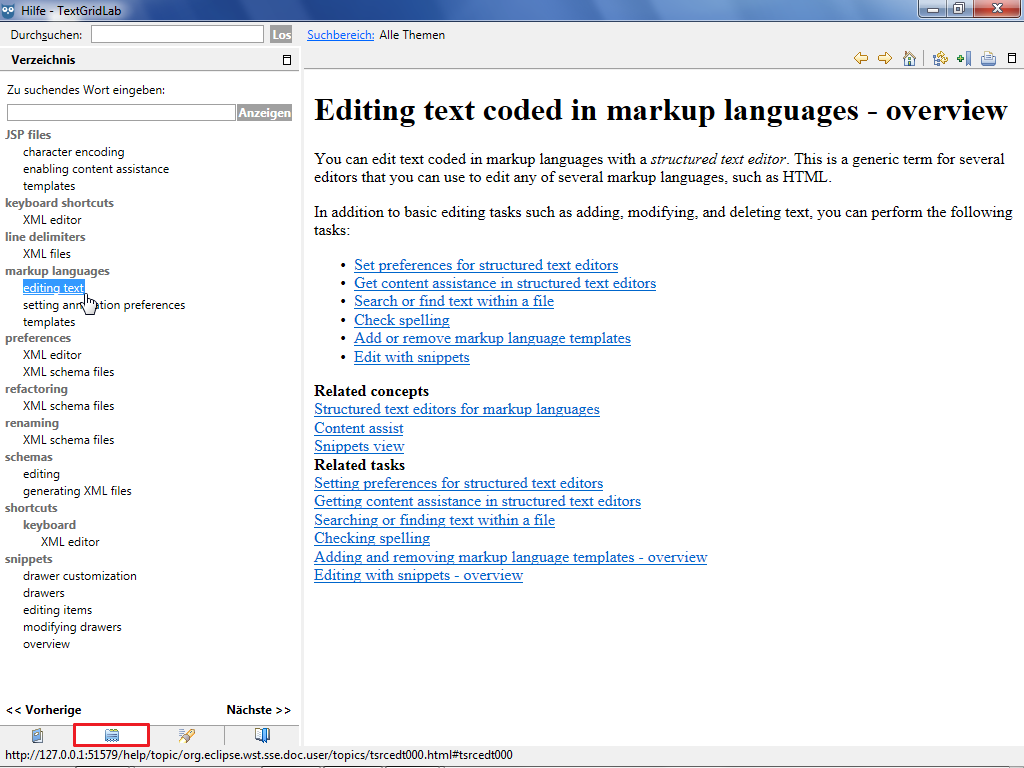This screenshot has width=1024, height=768.
Task: Go back using the yellow left arrow
Action: pyautogui.click(x=860, y=59)
